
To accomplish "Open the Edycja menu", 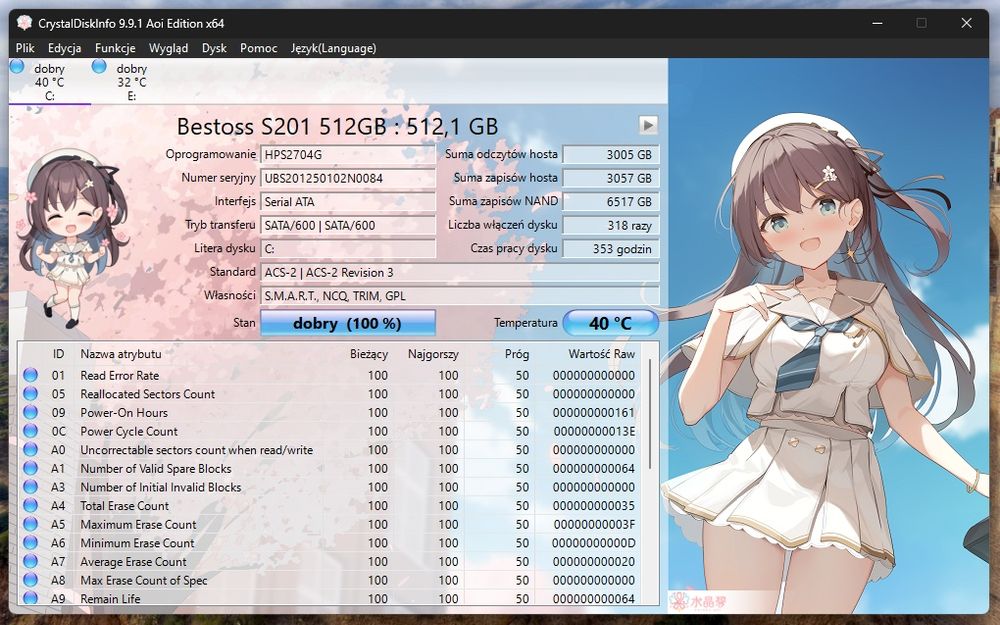I will pos(64,48).
